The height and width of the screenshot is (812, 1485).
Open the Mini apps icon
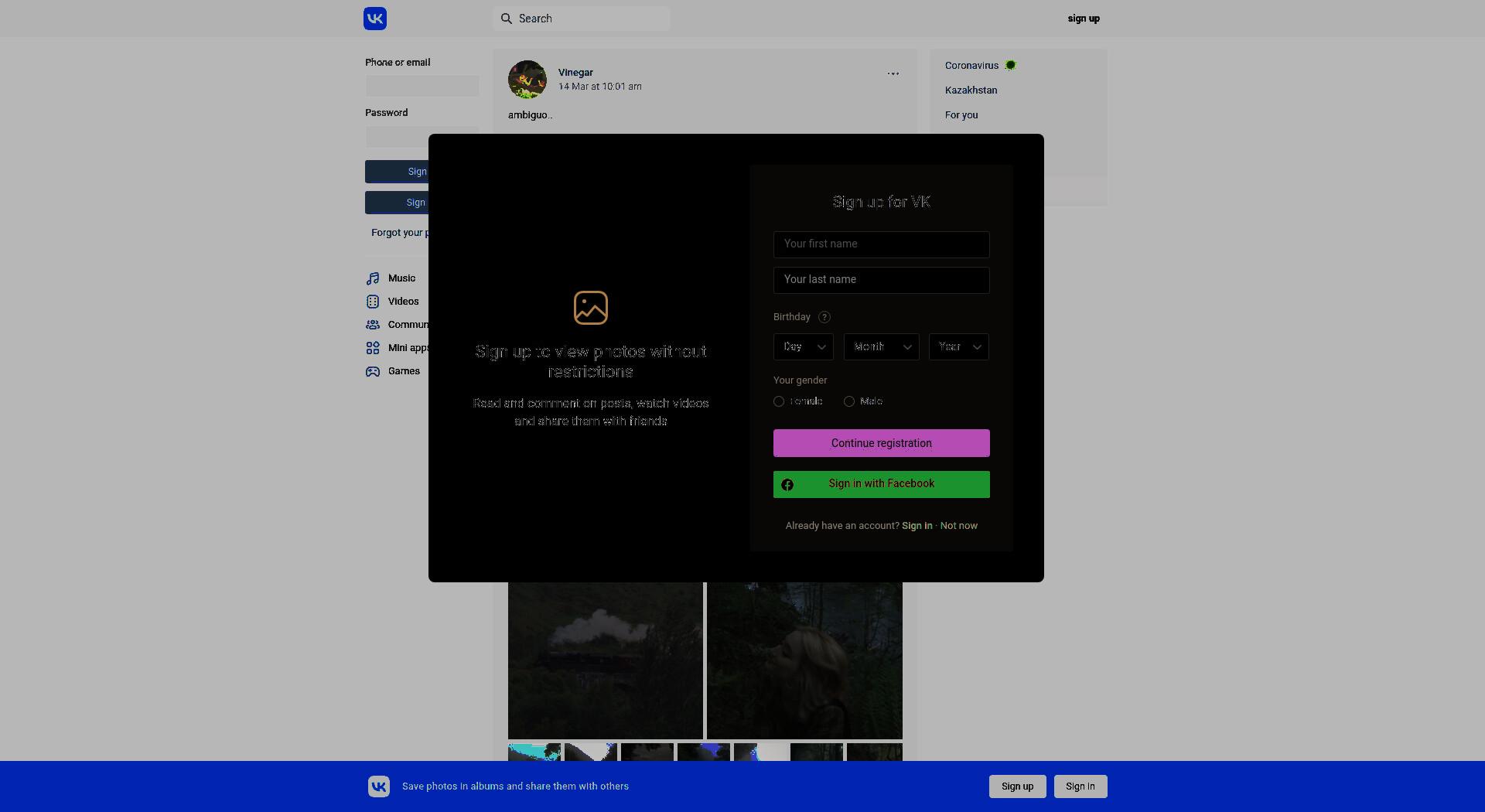(373, 348)
